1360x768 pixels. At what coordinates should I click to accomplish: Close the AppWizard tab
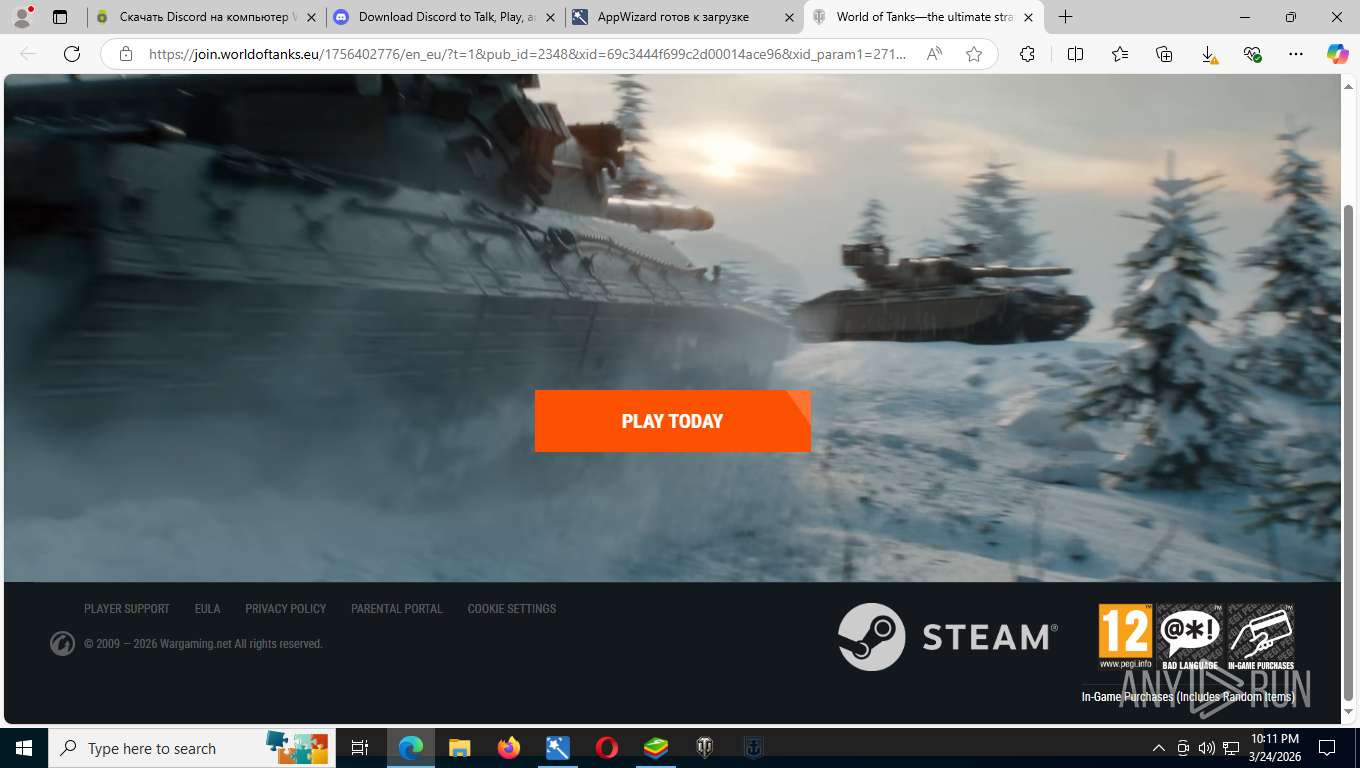[x=789, y=17]
